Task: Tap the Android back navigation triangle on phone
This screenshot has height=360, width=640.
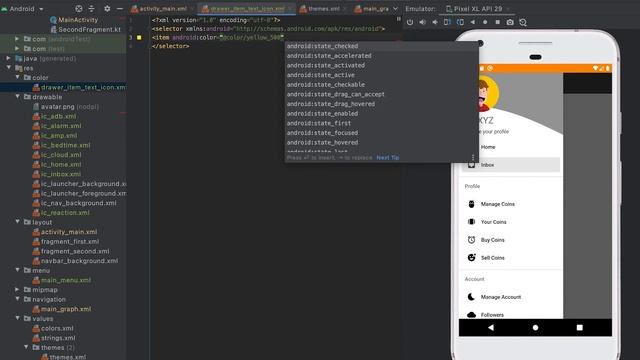Action: coord(491,327)
